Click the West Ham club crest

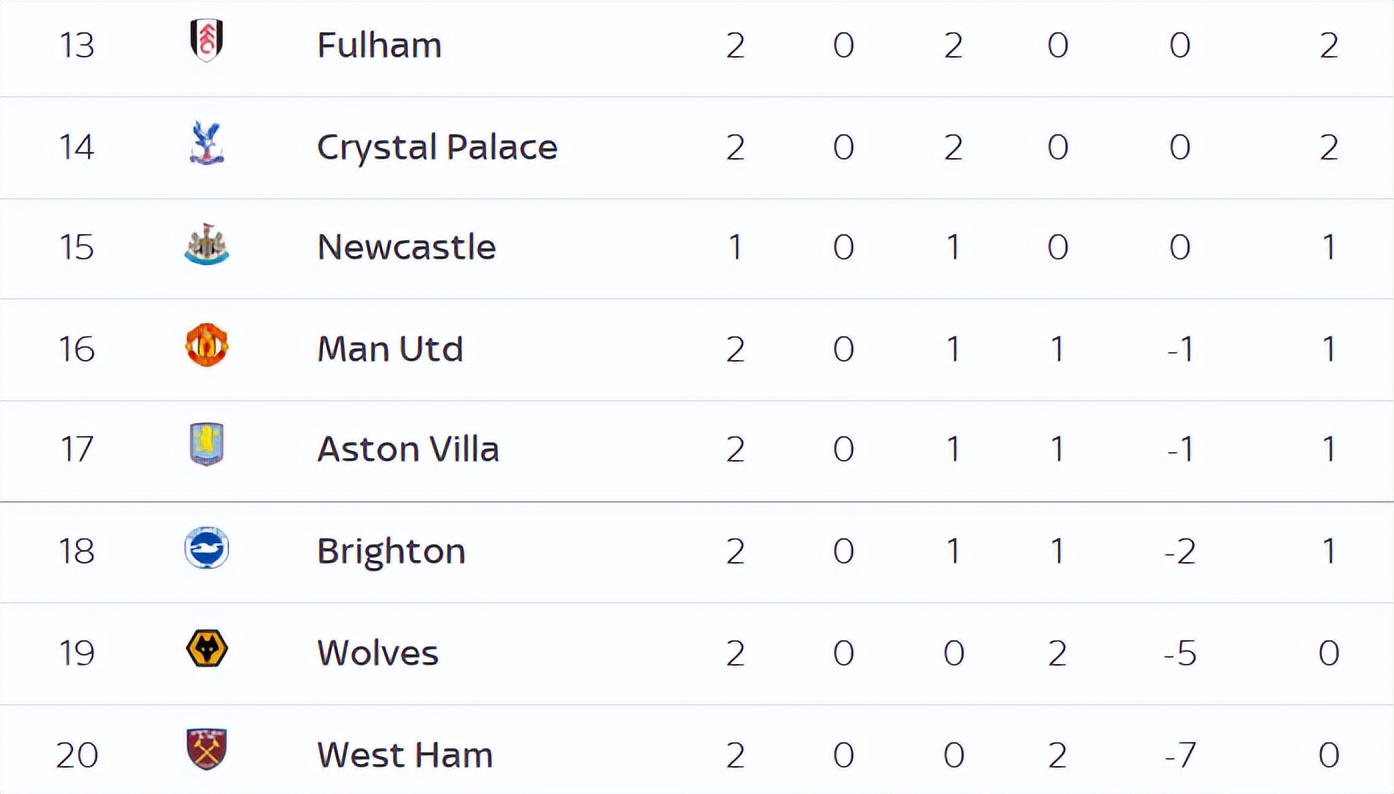tap(207, 749)
